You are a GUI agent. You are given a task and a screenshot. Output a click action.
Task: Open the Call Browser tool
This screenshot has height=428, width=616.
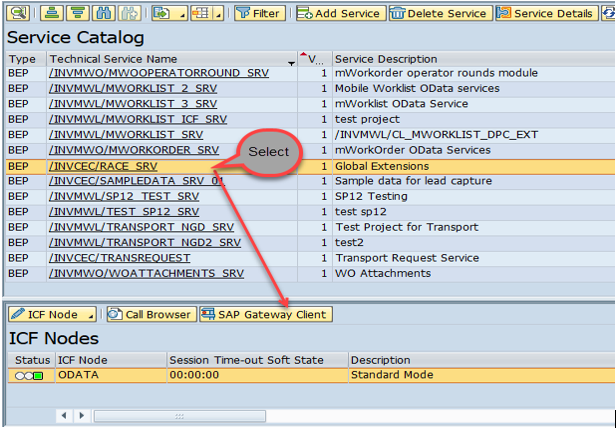point(150,314)
